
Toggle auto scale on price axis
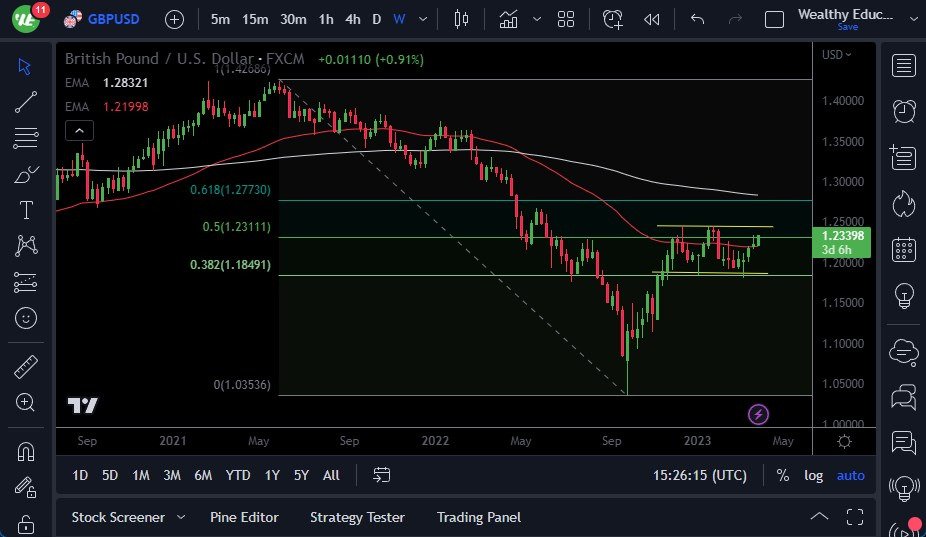(x=851, y=475)
